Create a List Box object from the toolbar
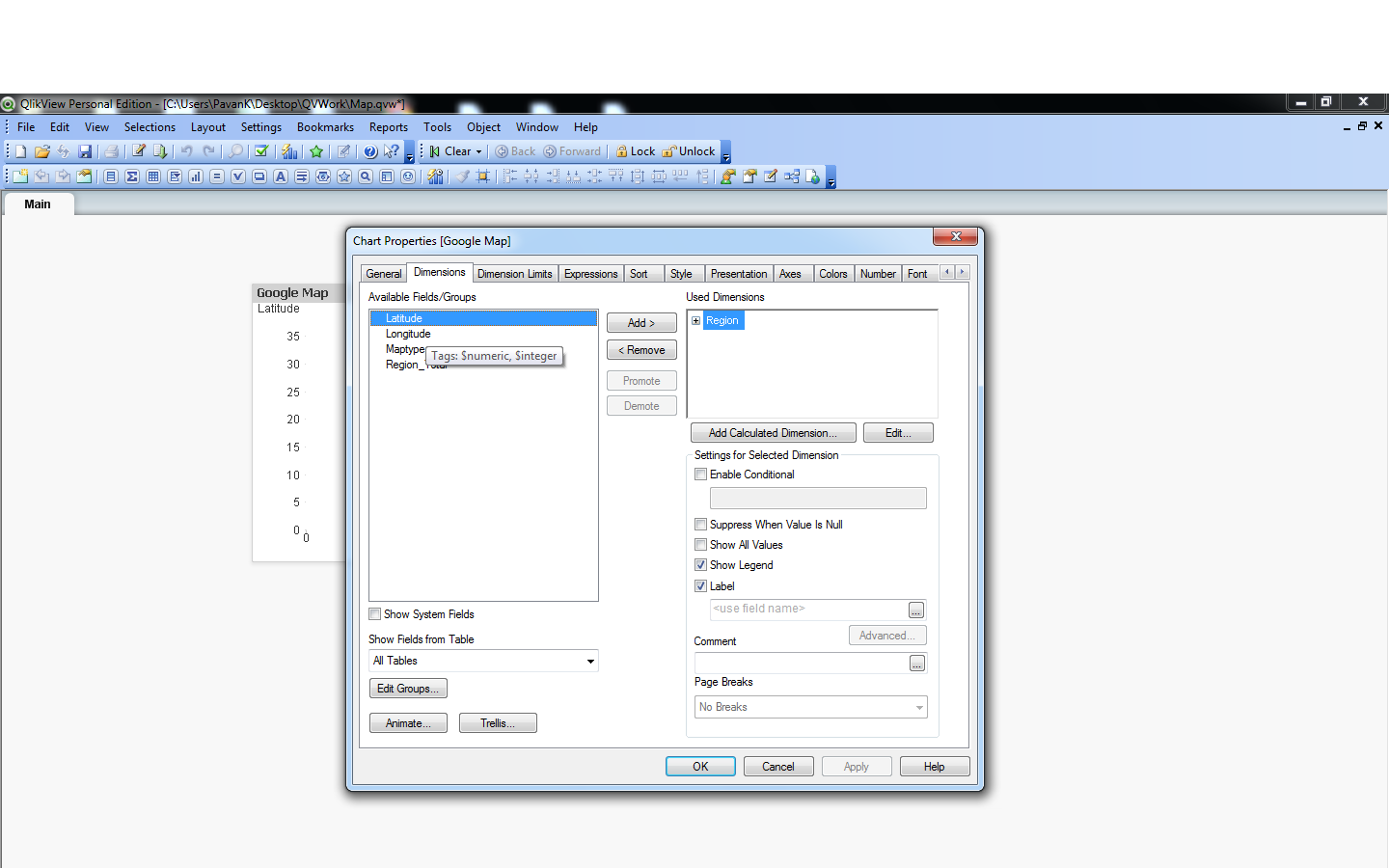This screenshot has width=1389, height=868. click(111, 176)
